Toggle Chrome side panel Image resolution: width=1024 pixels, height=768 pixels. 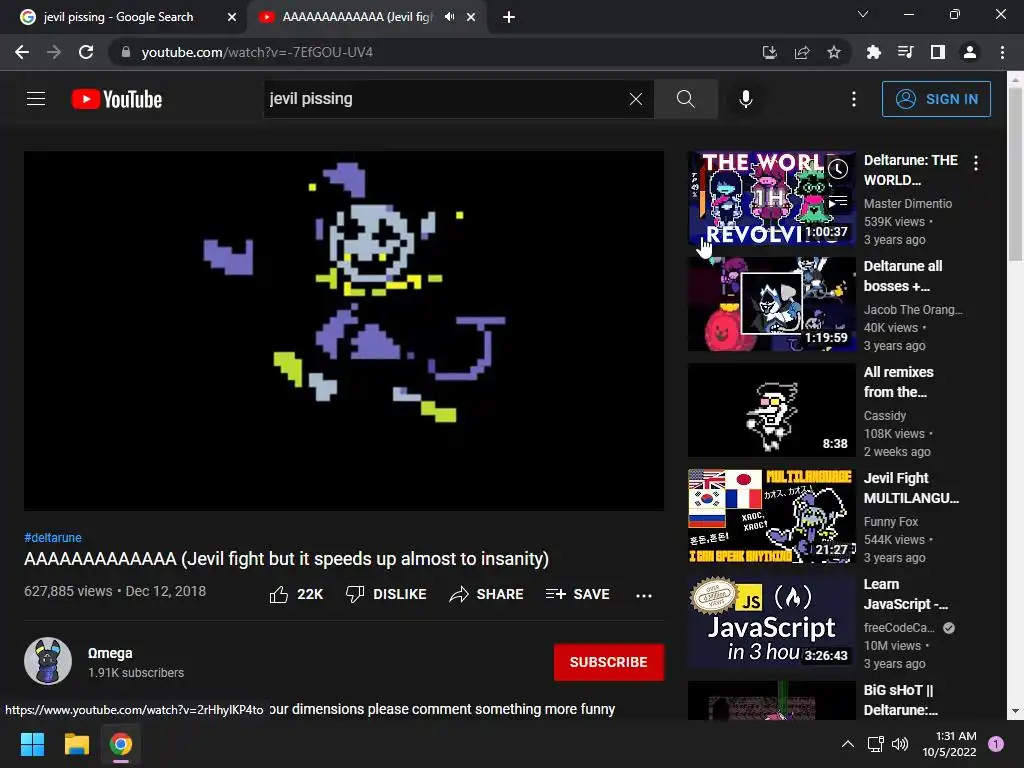point(938,52)
